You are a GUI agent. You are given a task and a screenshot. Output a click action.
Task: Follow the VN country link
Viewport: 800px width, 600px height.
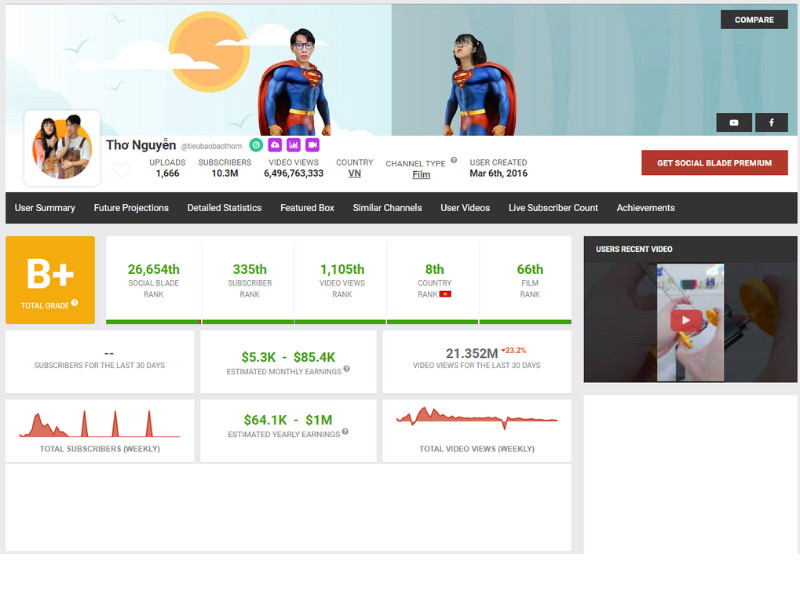355,173
